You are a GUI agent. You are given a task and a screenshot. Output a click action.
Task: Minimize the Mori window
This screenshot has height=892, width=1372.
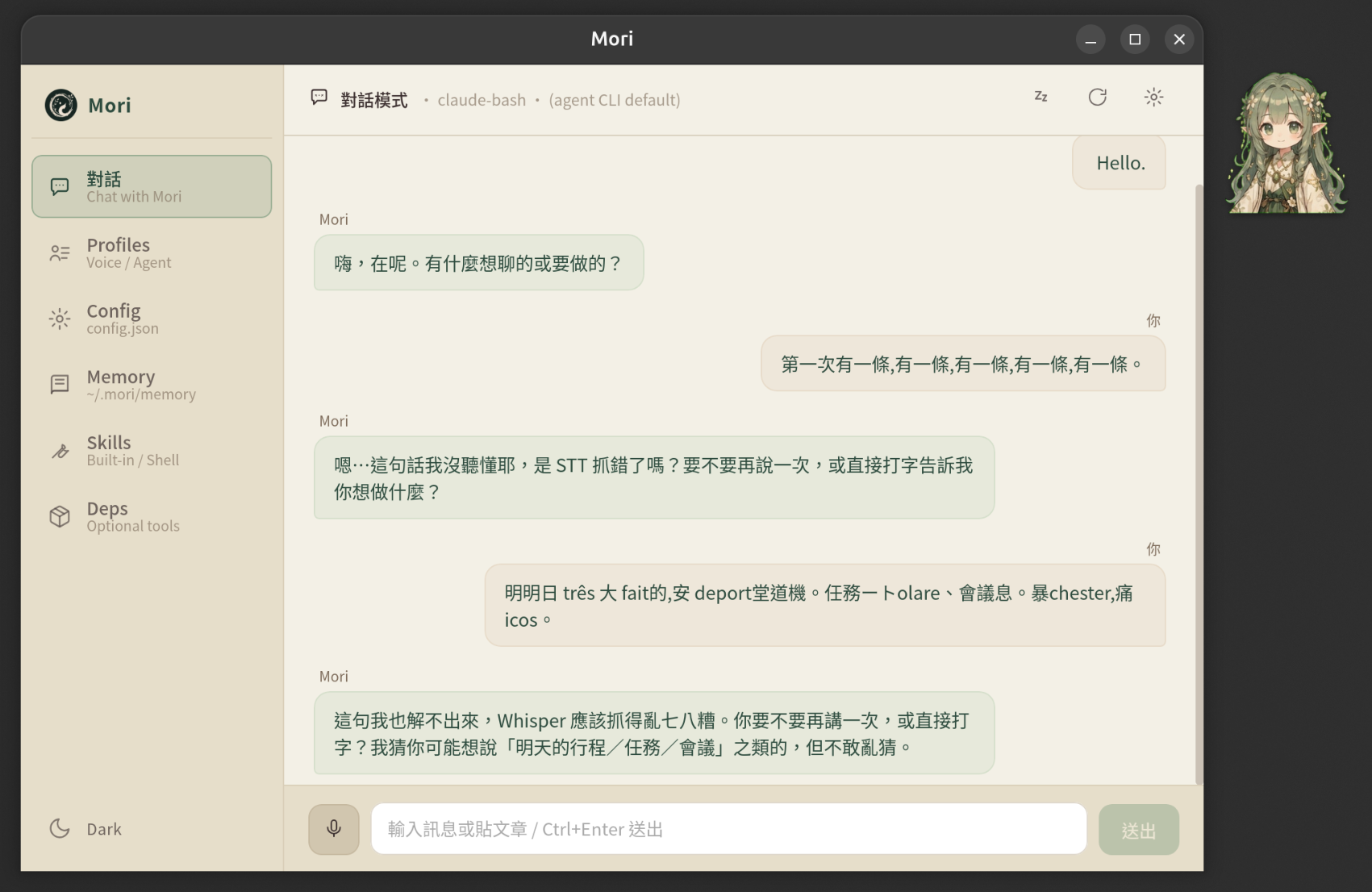(x=1091, y=39)
